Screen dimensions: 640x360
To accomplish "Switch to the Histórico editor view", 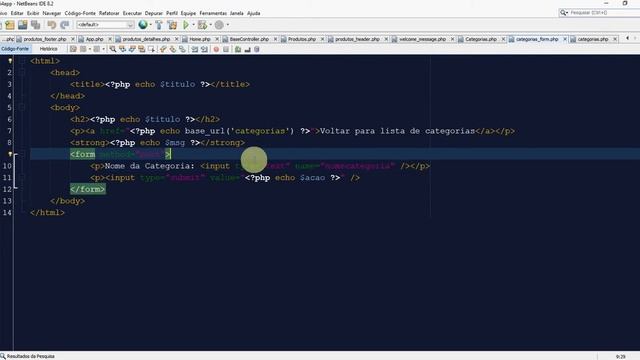I will point(49,49).
